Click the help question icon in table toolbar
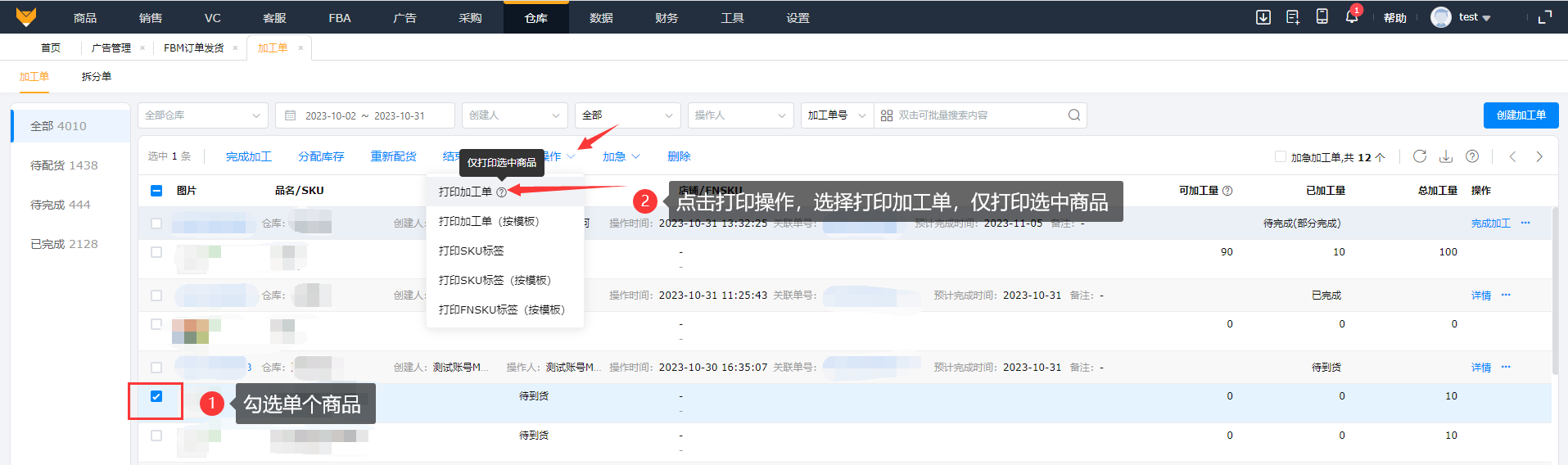This screenshot has width=1568, height=465. click(1472, 156)
